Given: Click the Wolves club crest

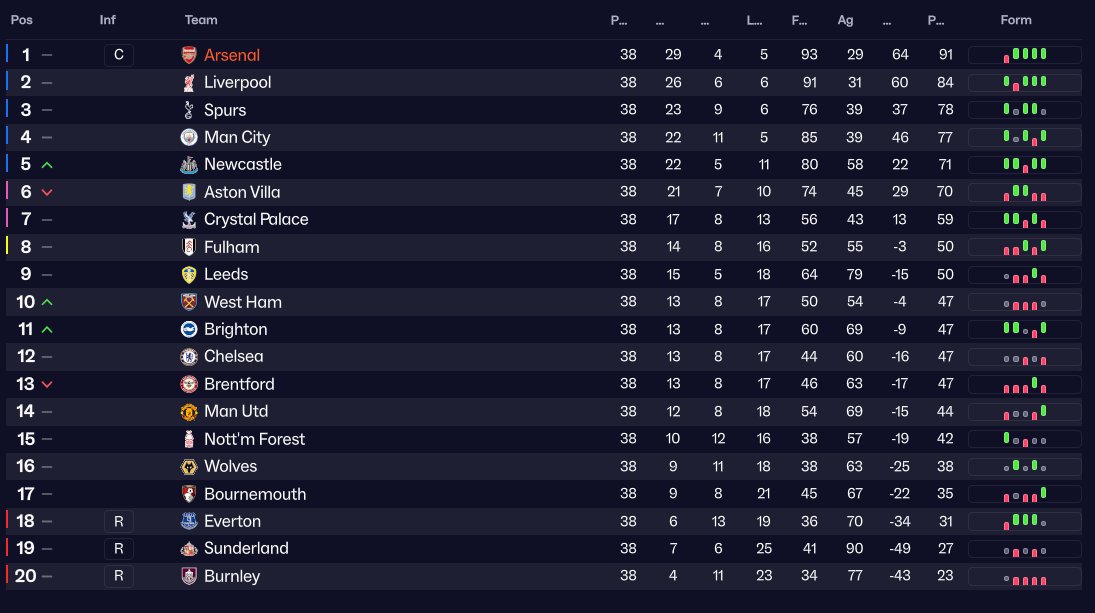Looking at the screenshot, I should [x=189, y=467].
